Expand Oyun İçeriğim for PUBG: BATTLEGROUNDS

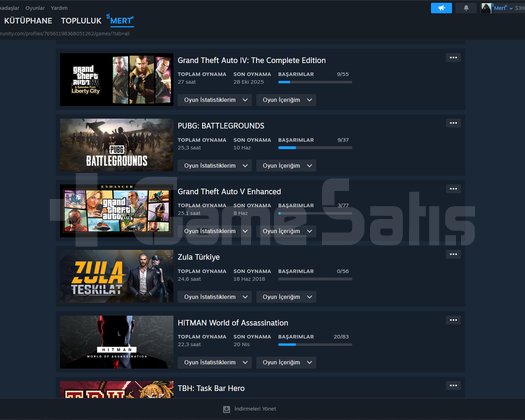(286, 165)
